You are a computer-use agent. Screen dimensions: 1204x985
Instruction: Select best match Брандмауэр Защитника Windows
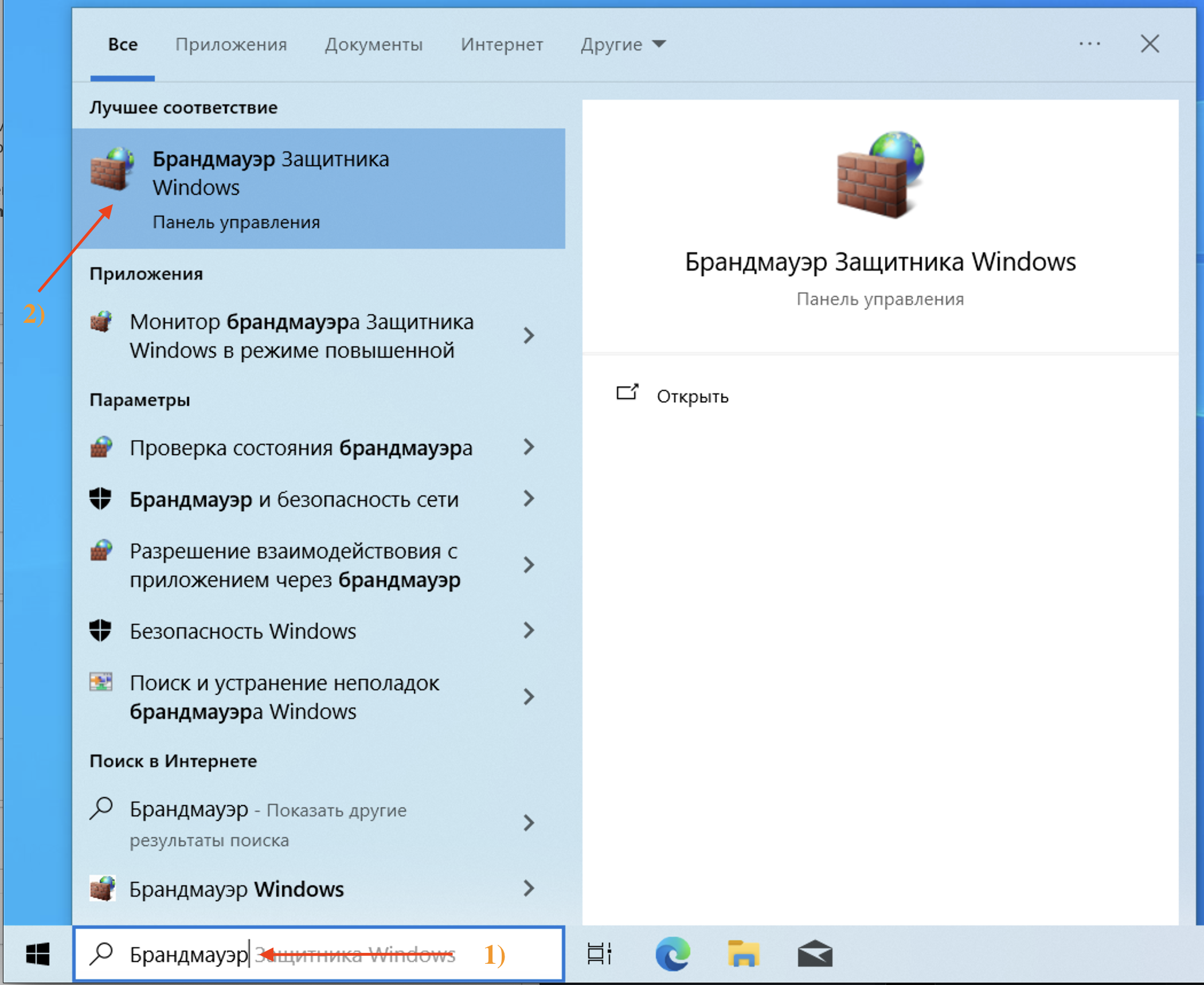click(319, 189)
